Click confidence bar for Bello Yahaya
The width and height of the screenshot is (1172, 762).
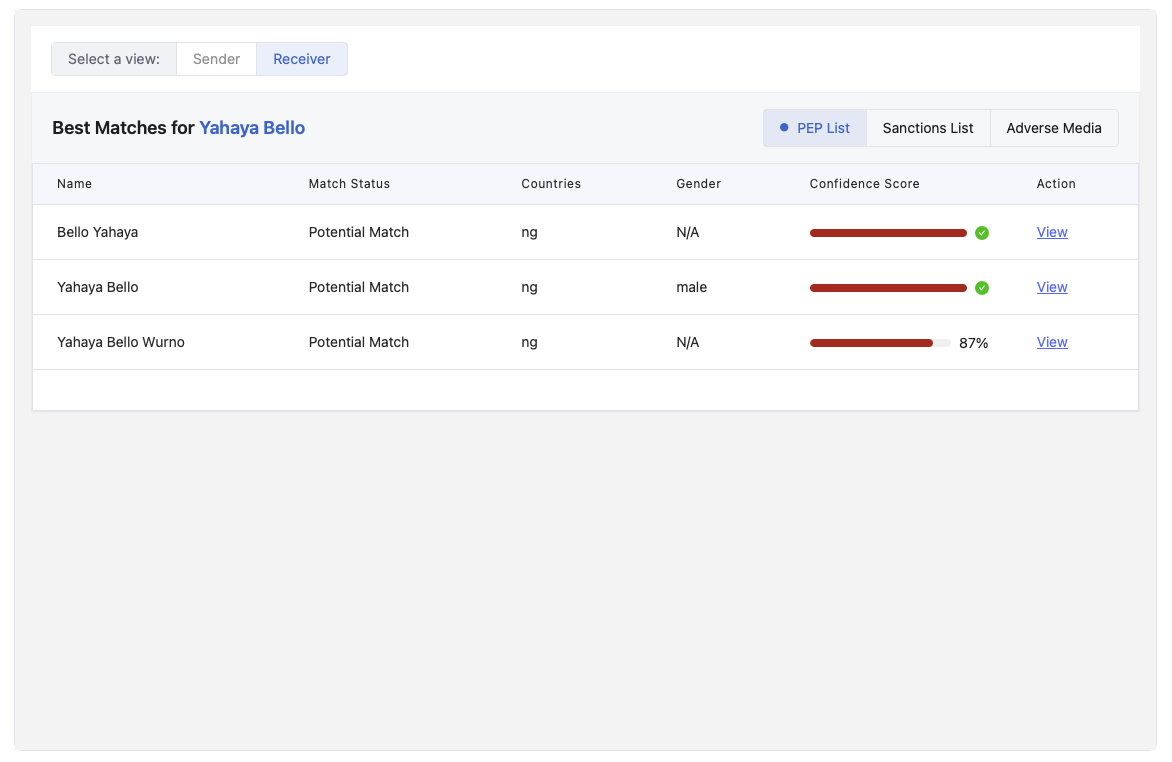click(x=888, y=233)
